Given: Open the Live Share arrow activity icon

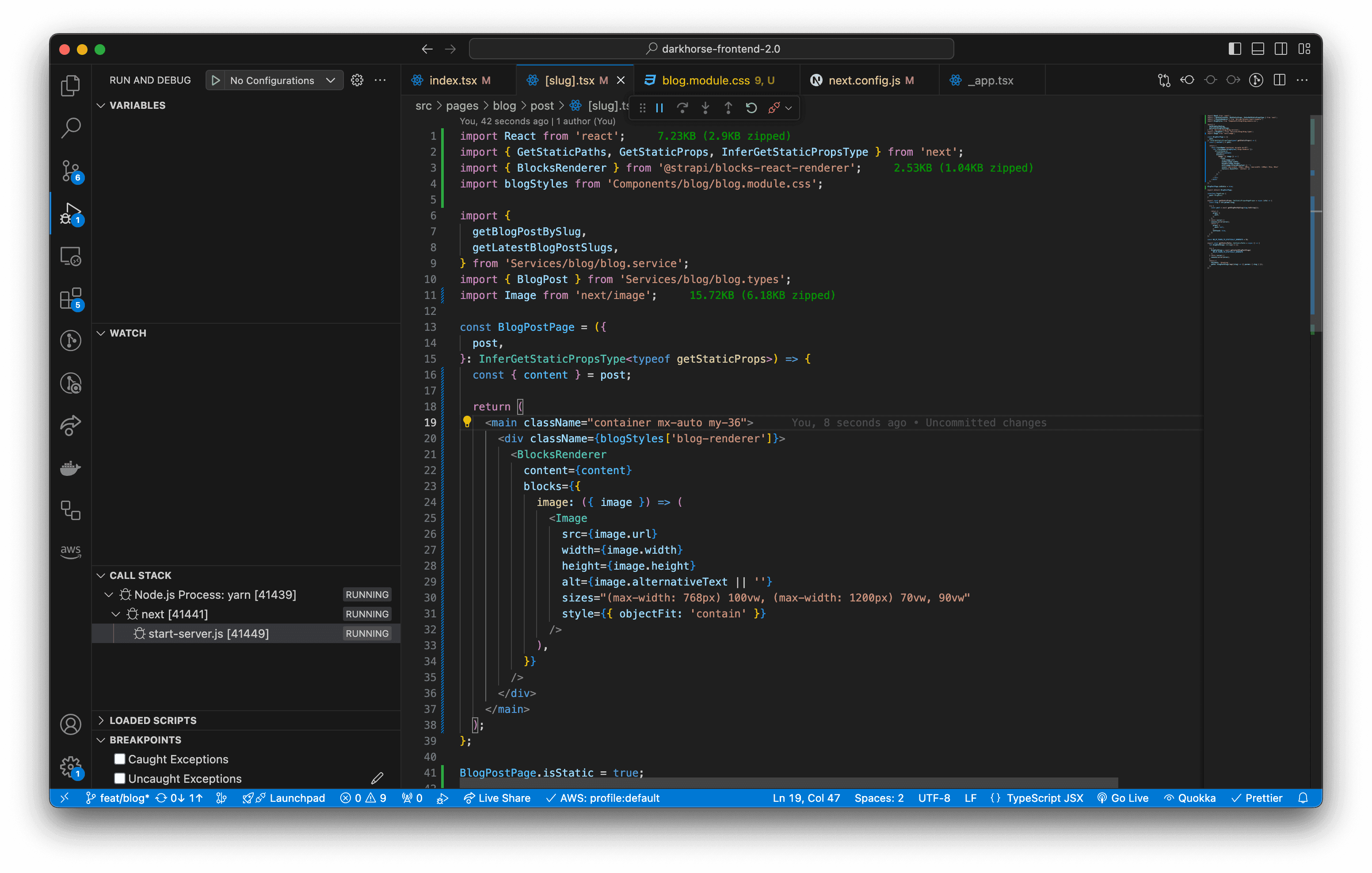Looking at the screenshot, I should [x=71, y=425].
